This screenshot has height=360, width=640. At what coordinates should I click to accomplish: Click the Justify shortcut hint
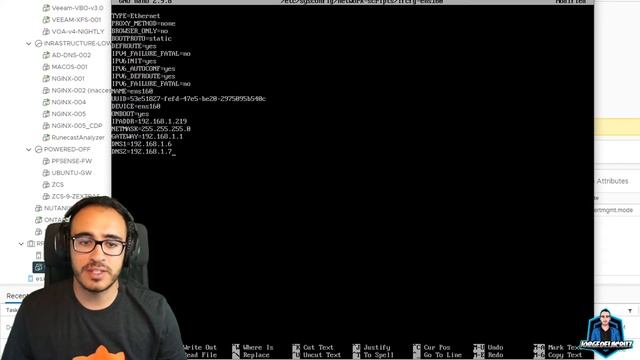tap(372, 347)
